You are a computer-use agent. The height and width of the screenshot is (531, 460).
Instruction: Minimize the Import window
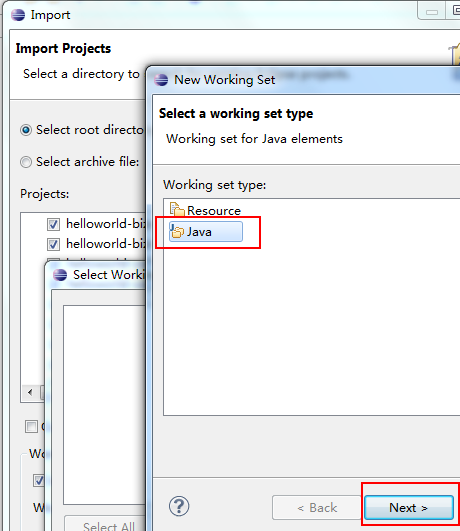(x=432, y=13)
